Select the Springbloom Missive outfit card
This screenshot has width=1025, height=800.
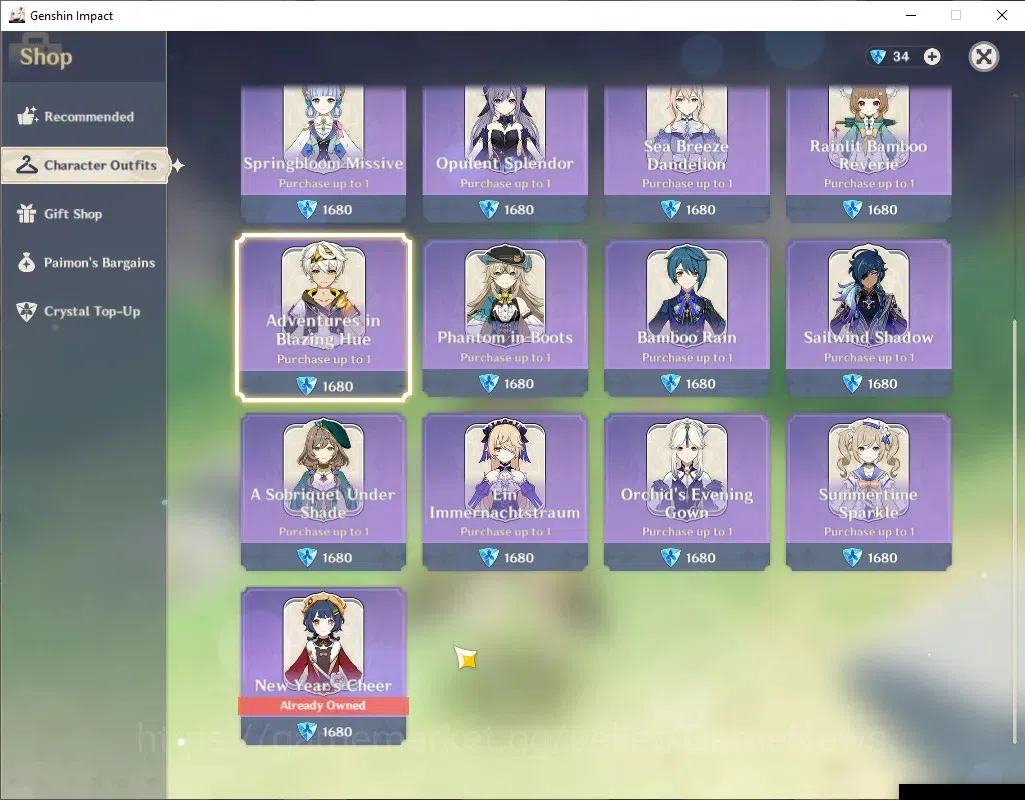coord(324,154)
